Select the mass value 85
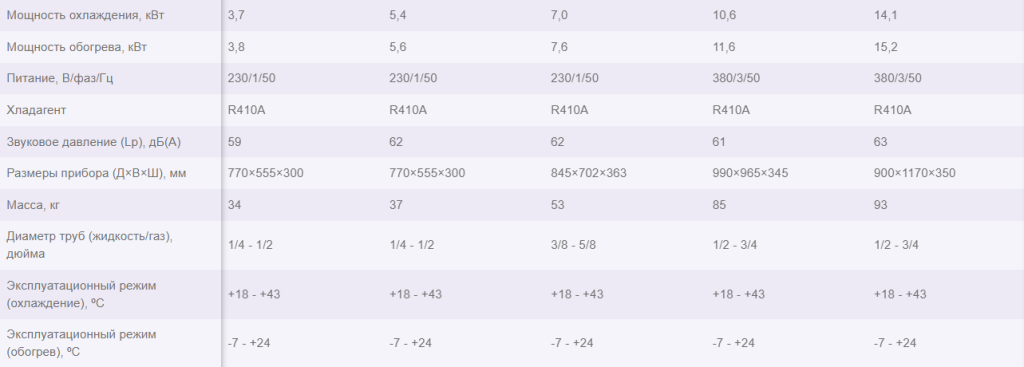 [719, 205]
